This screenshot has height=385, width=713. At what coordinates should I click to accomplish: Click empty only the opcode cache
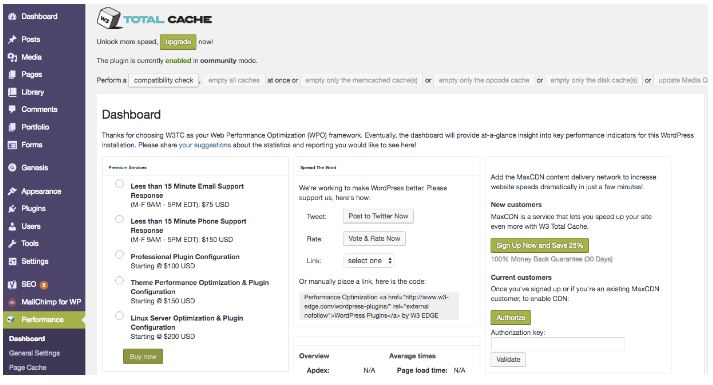(x=484, y=80)
